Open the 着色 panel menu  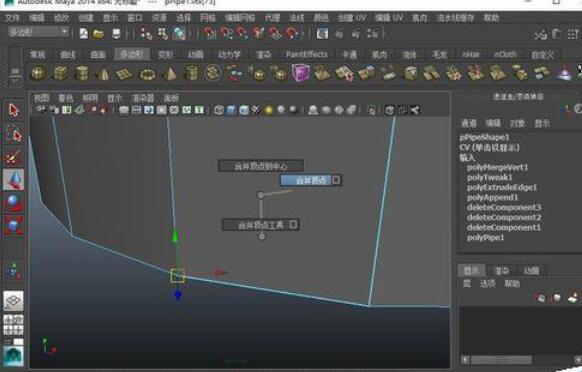pyautogui.click(x=66, y=98)
